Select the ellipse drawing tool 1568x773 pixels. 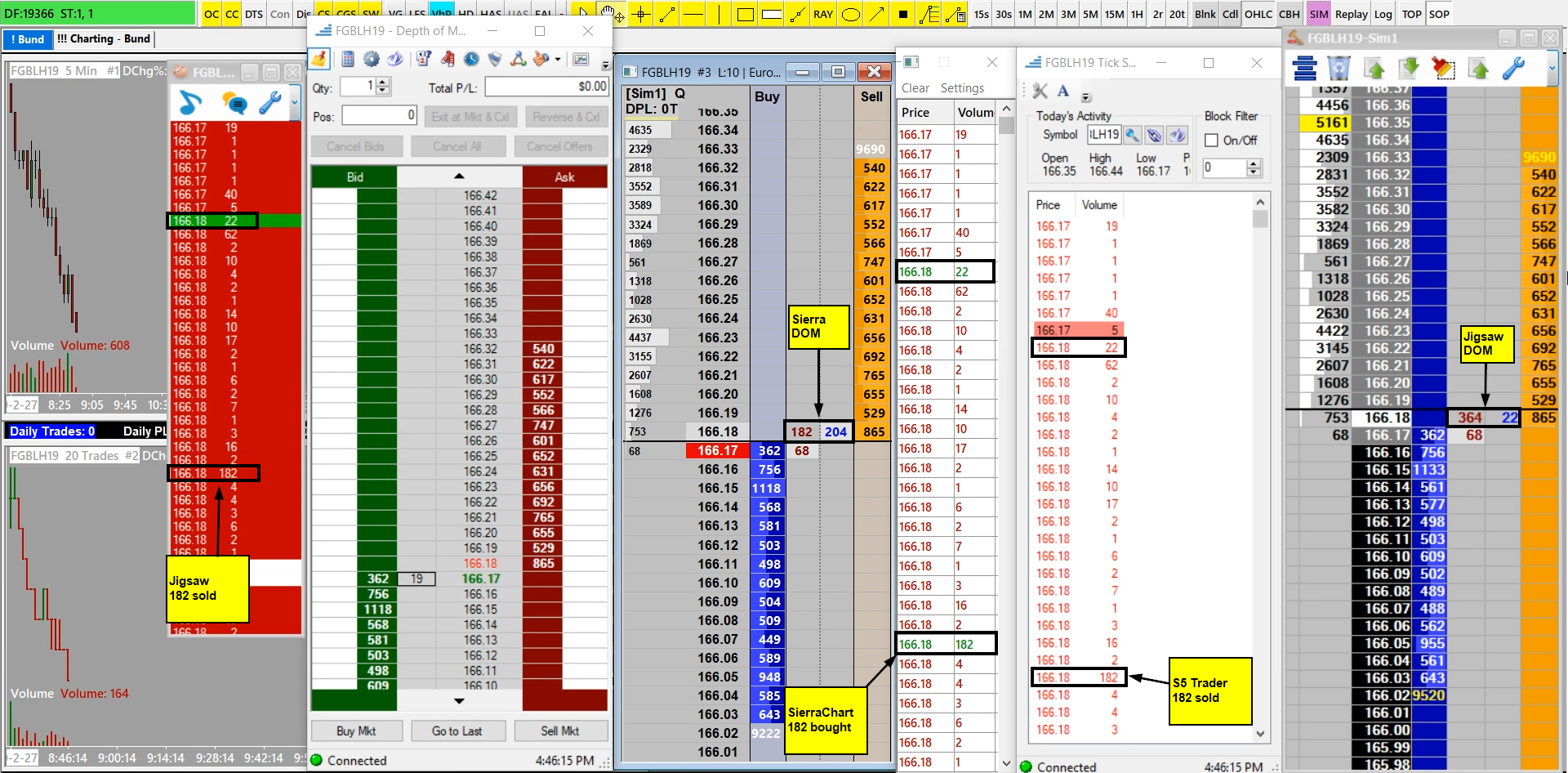coord(850,14)
